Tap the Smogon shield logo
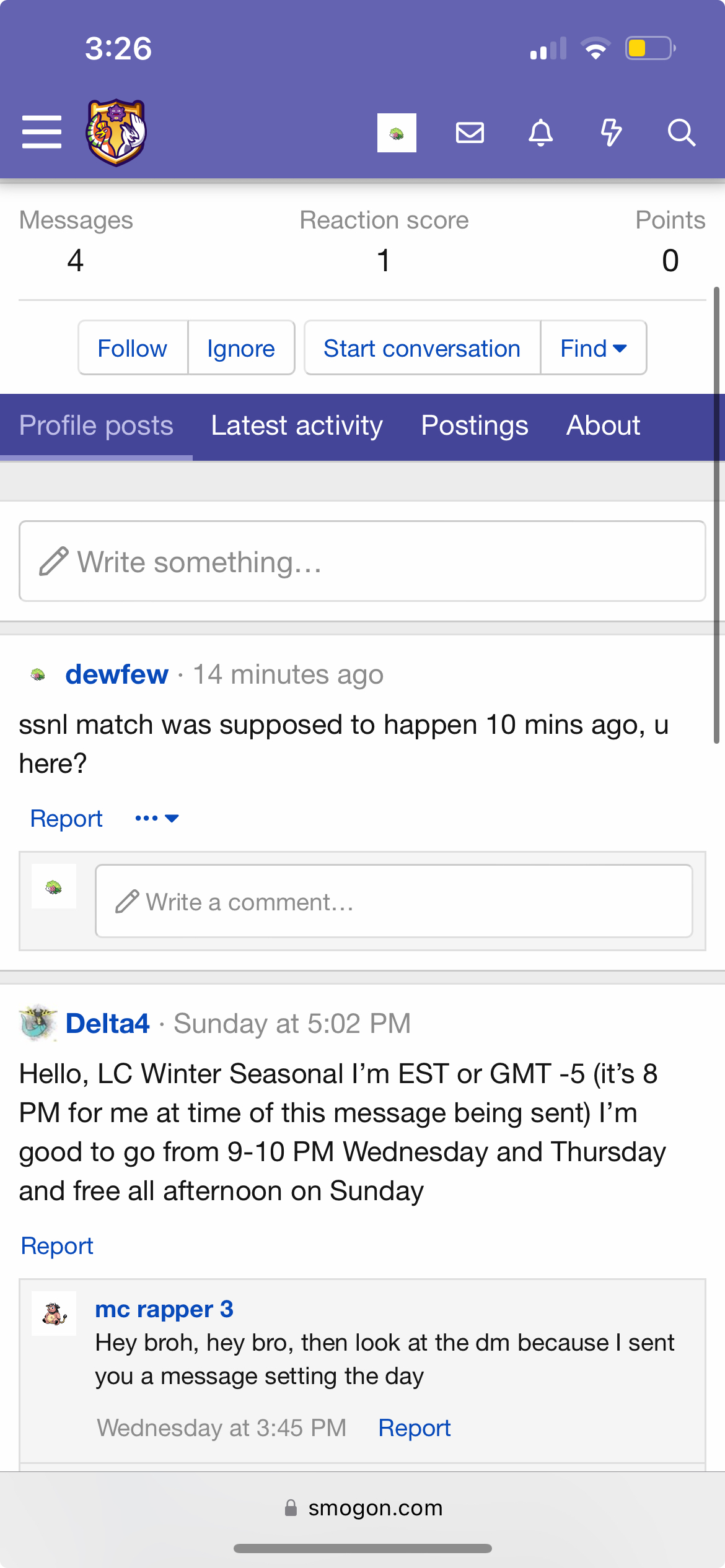Image resolution: width=725 pixels, height=1568 pixels. coord(116,133)
